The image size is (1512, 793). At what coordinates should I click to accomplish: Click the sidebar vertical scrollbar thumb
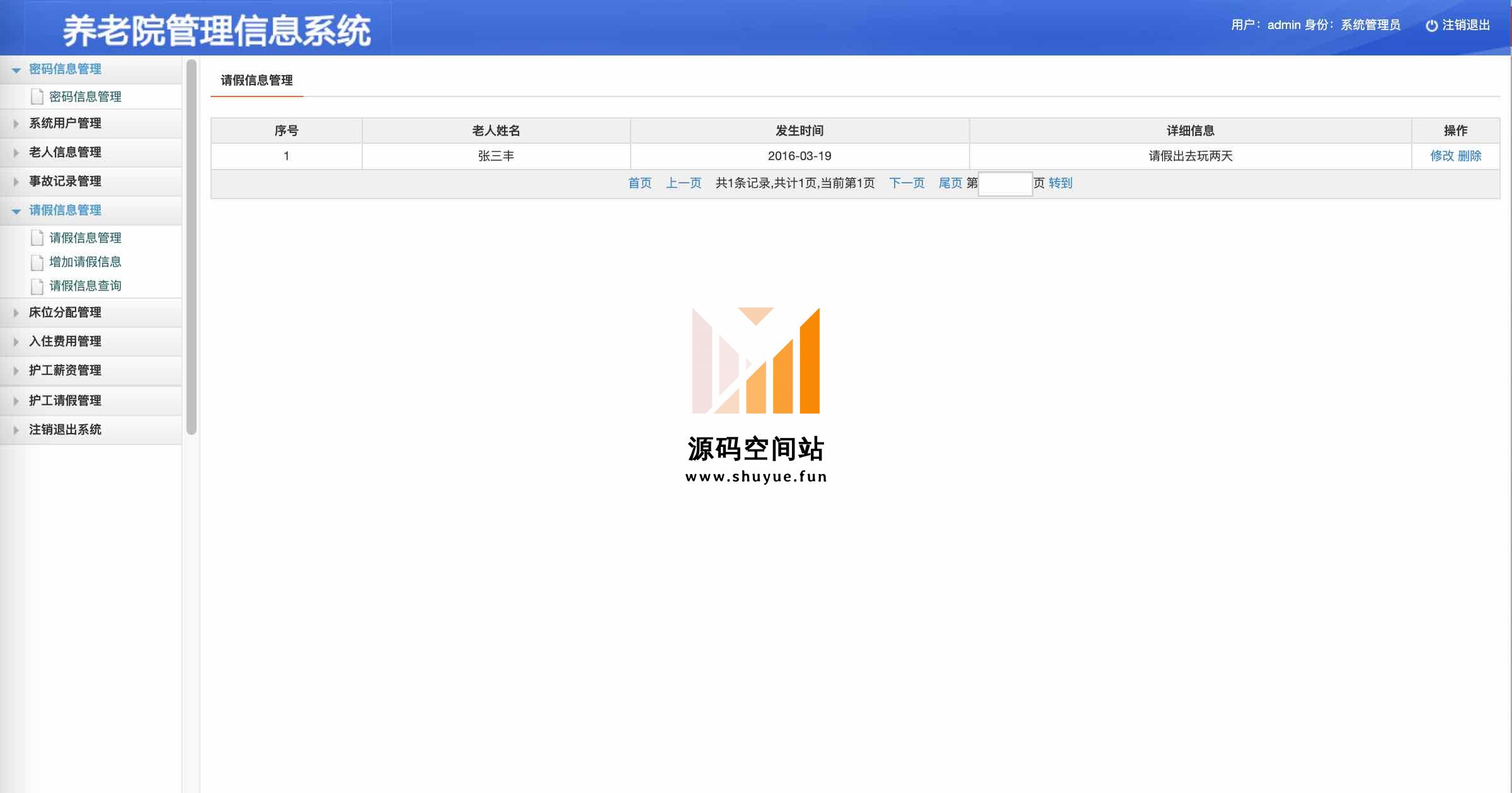pos(192,247)
